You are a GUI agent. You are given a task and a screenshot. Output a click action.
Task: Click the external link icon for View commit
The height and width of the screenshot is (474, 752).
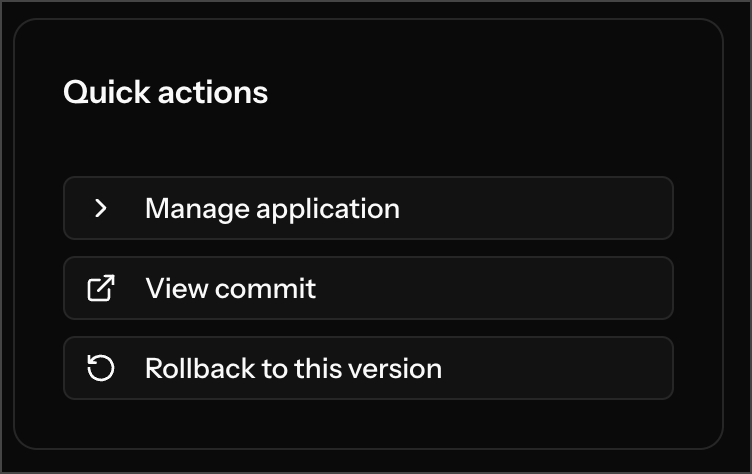pyautogui.click(x=101, y=288)
